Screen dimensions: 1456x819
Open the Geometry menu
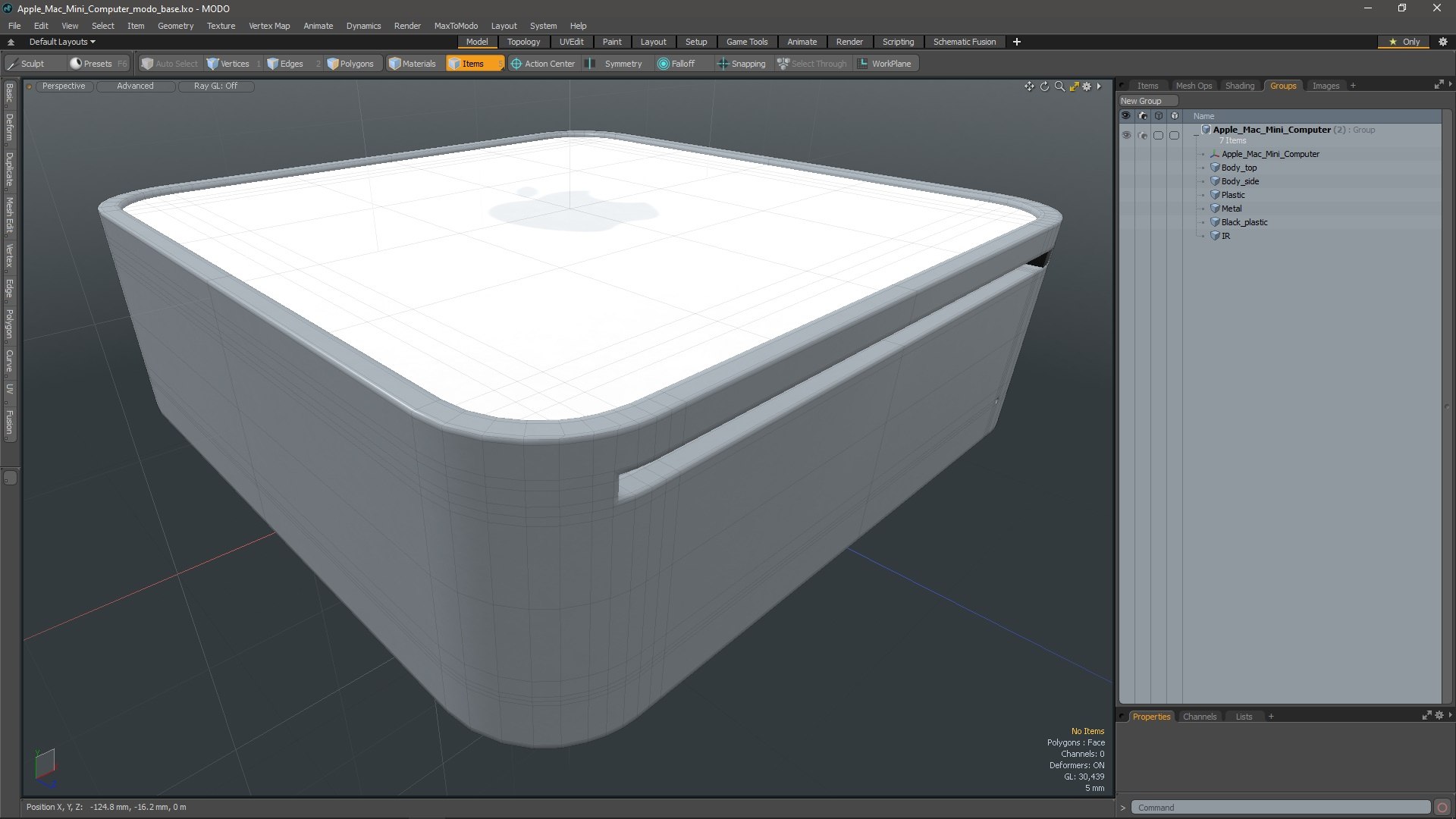point(175,26)
